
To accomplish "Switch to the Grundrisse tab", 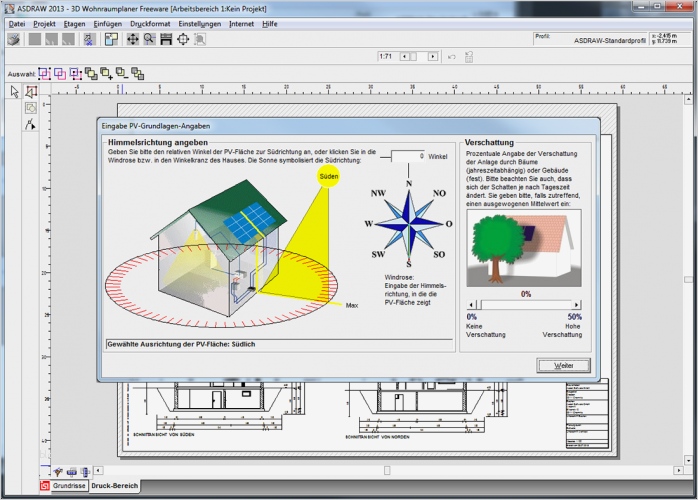I will coord(69,486).
